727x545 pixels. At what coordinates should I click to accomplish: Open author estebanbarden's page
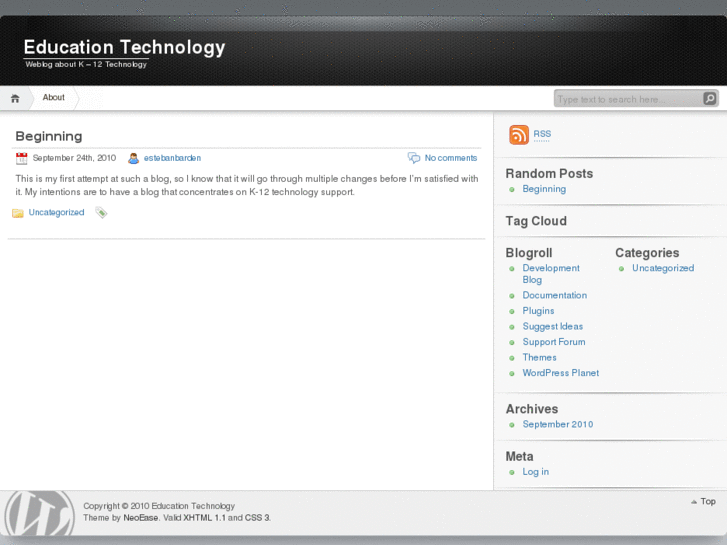tap(172, 158)
